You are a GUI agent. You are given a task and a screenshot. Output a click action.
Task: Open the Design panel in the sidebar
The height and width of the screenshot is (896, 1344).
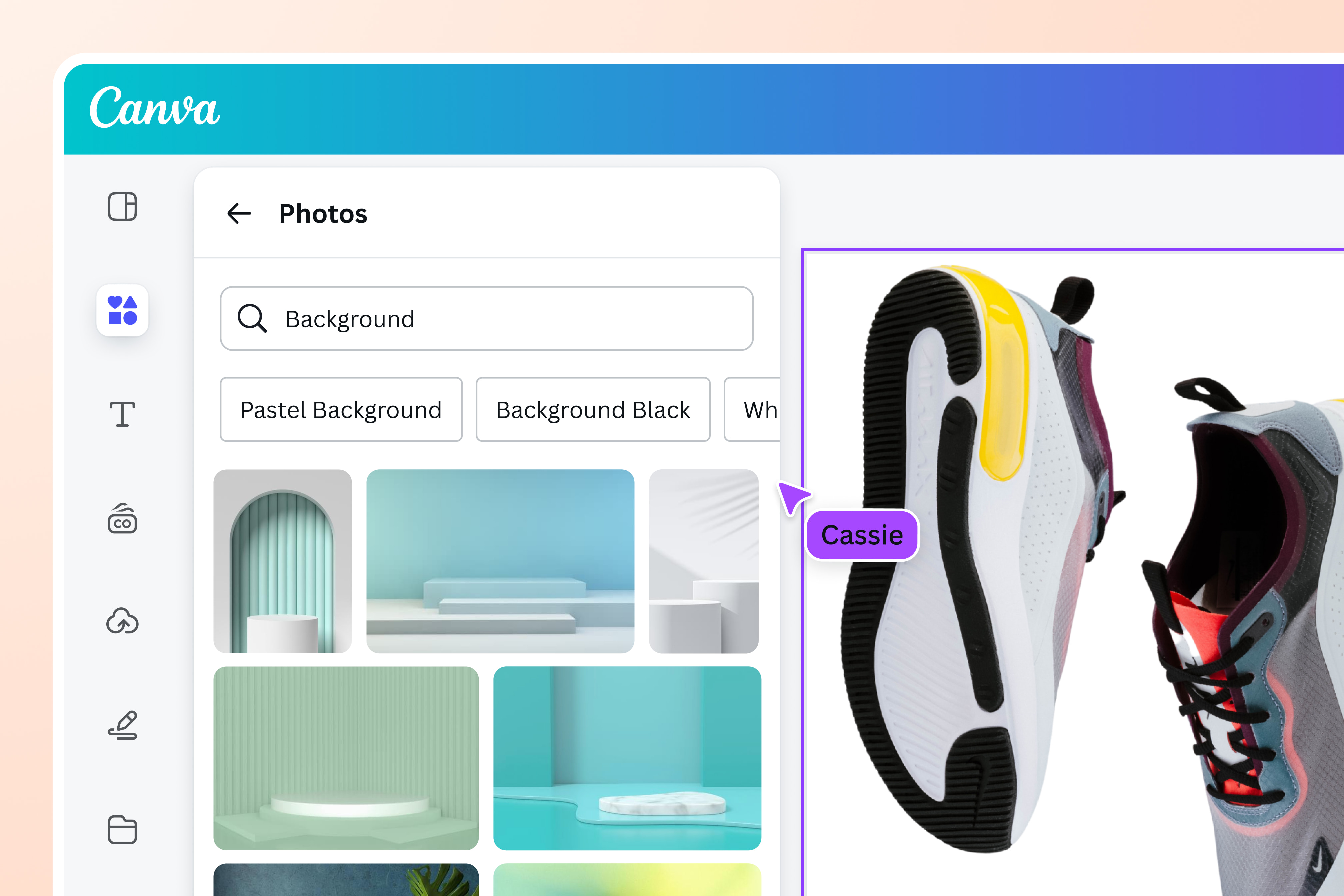[122, 207]
